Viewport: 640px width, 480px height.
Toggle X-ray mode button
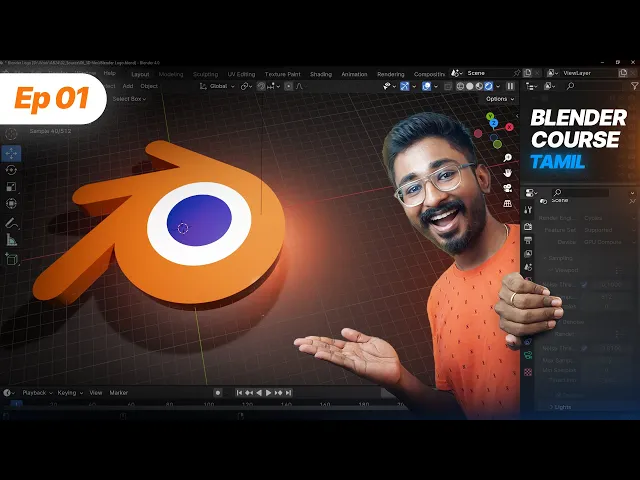click(448, 86)
